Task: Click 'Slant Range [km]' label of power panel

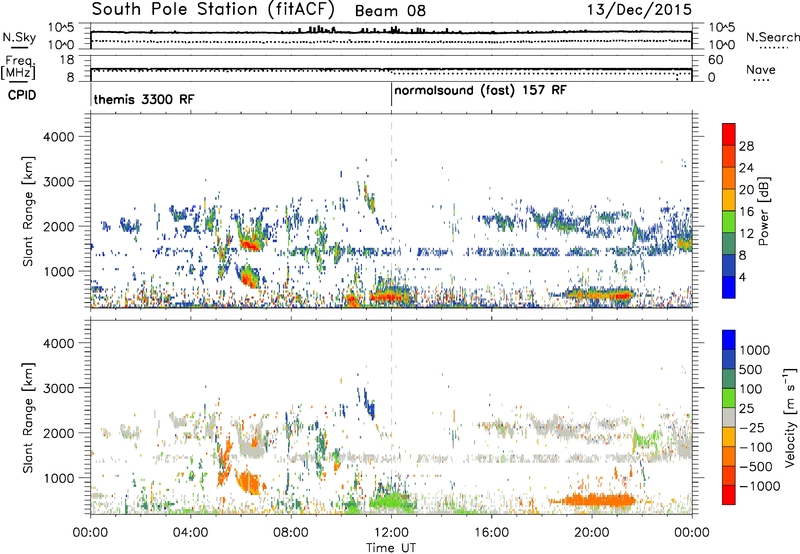Action: [x=28, y=211]
